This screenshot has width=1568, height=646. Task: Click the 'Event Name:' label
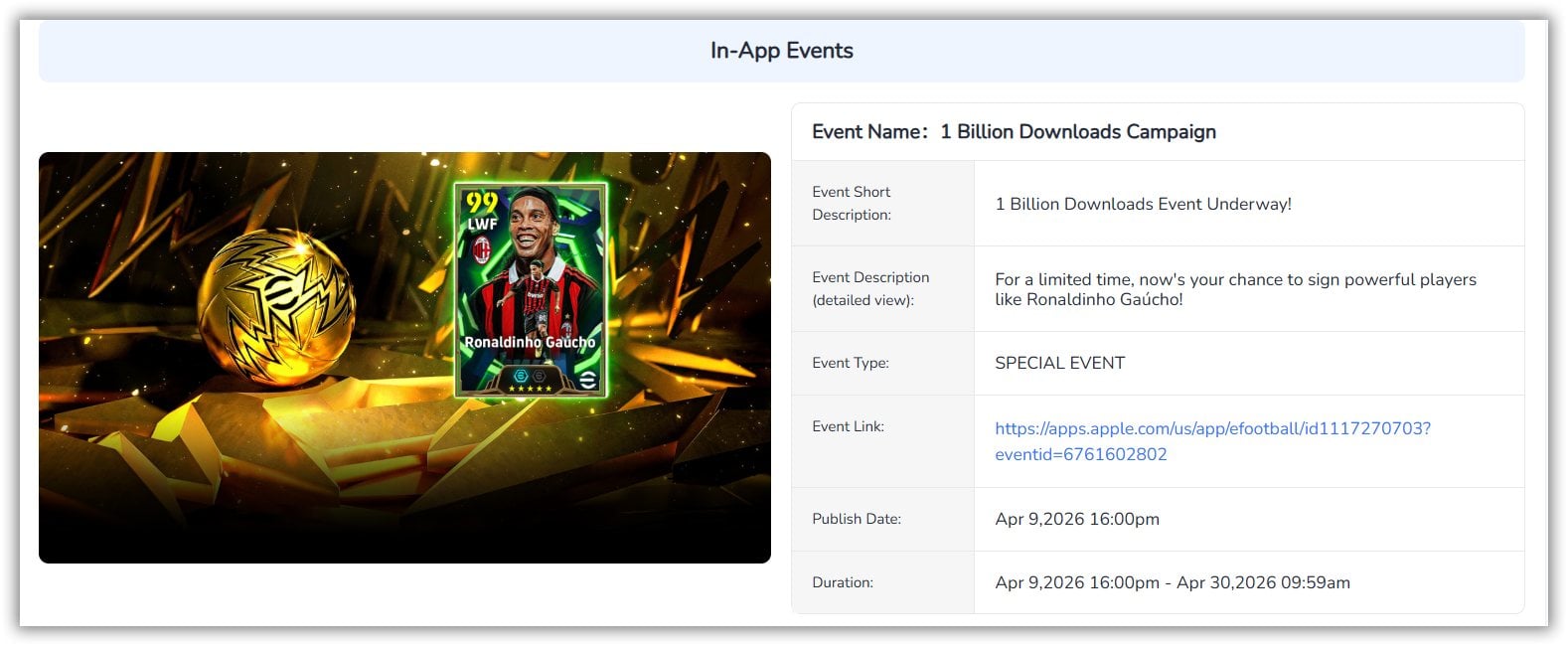point(869,131)
